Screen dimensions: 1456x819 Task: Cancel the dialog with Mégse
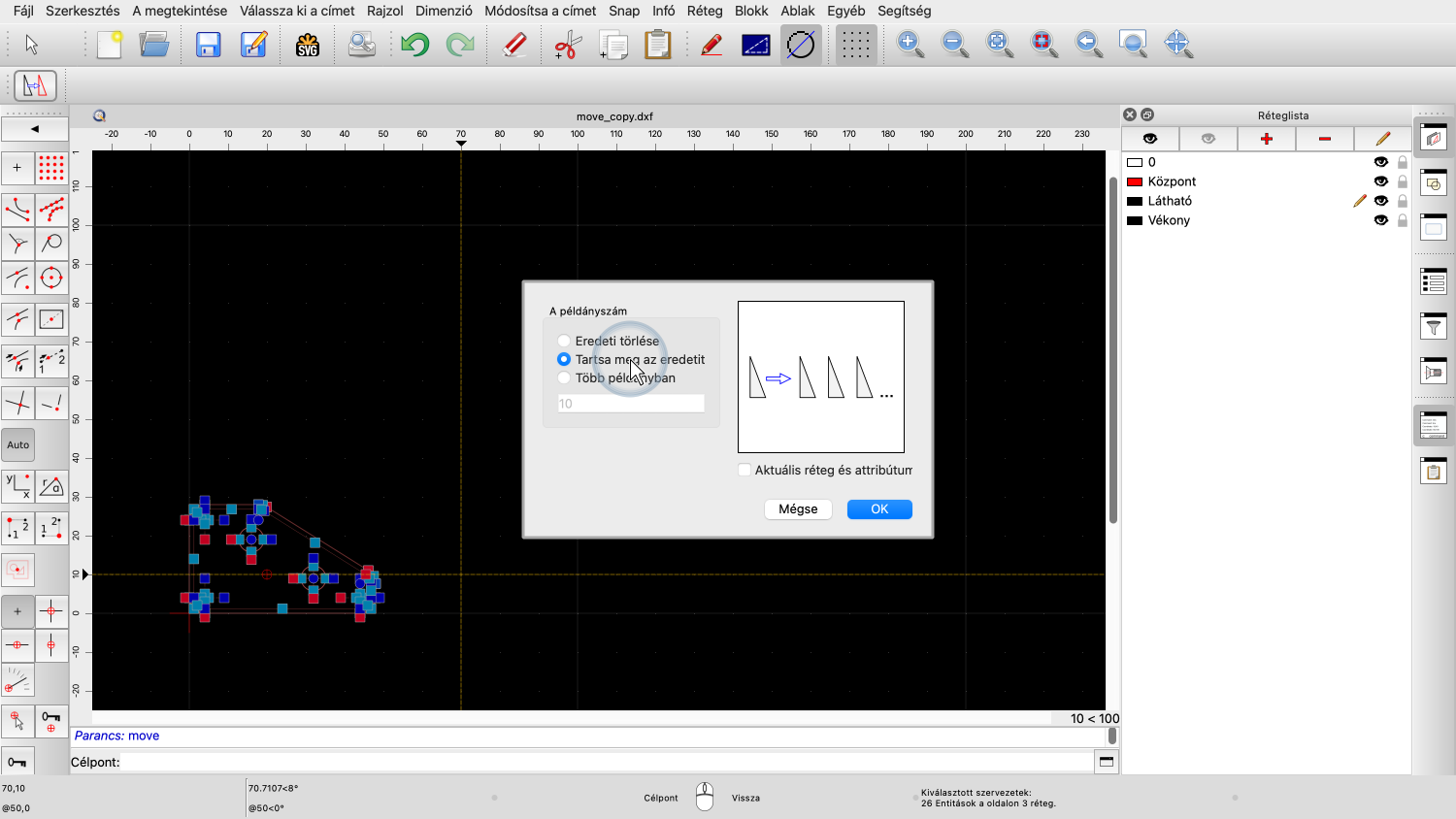(798, 508)
